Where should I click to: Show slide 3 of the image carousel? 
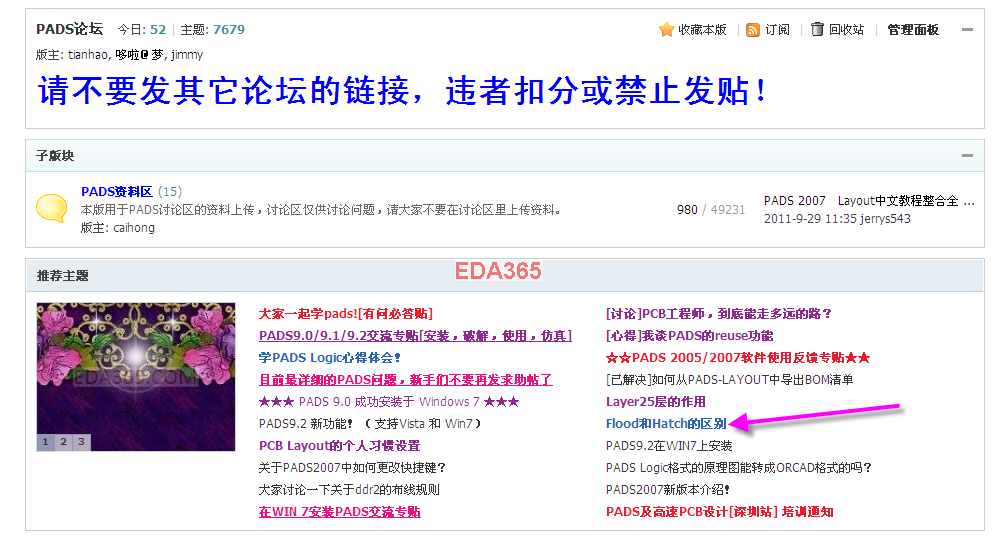(81, 442)
